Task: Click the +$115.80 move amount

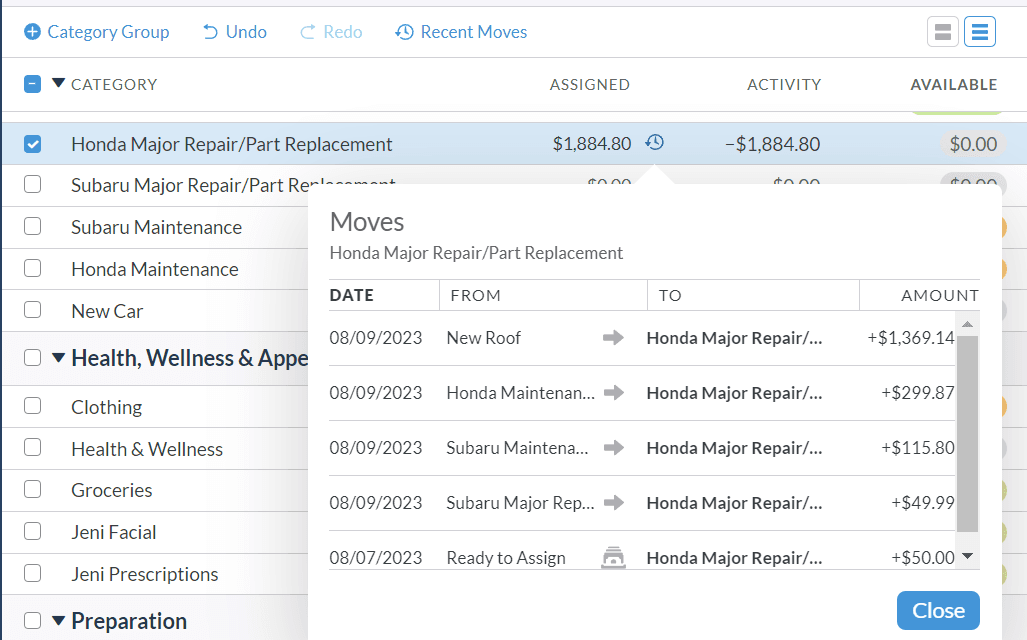Action: click(918, 448)
